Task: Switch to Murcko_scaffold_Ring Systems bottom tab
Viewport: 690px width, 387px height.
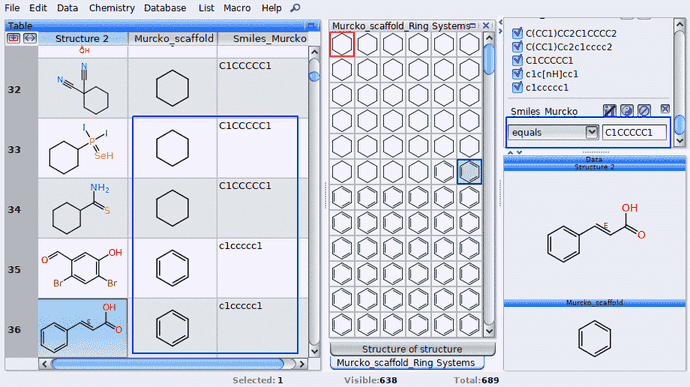Action: pyautogui.click(x=406, y=363)
